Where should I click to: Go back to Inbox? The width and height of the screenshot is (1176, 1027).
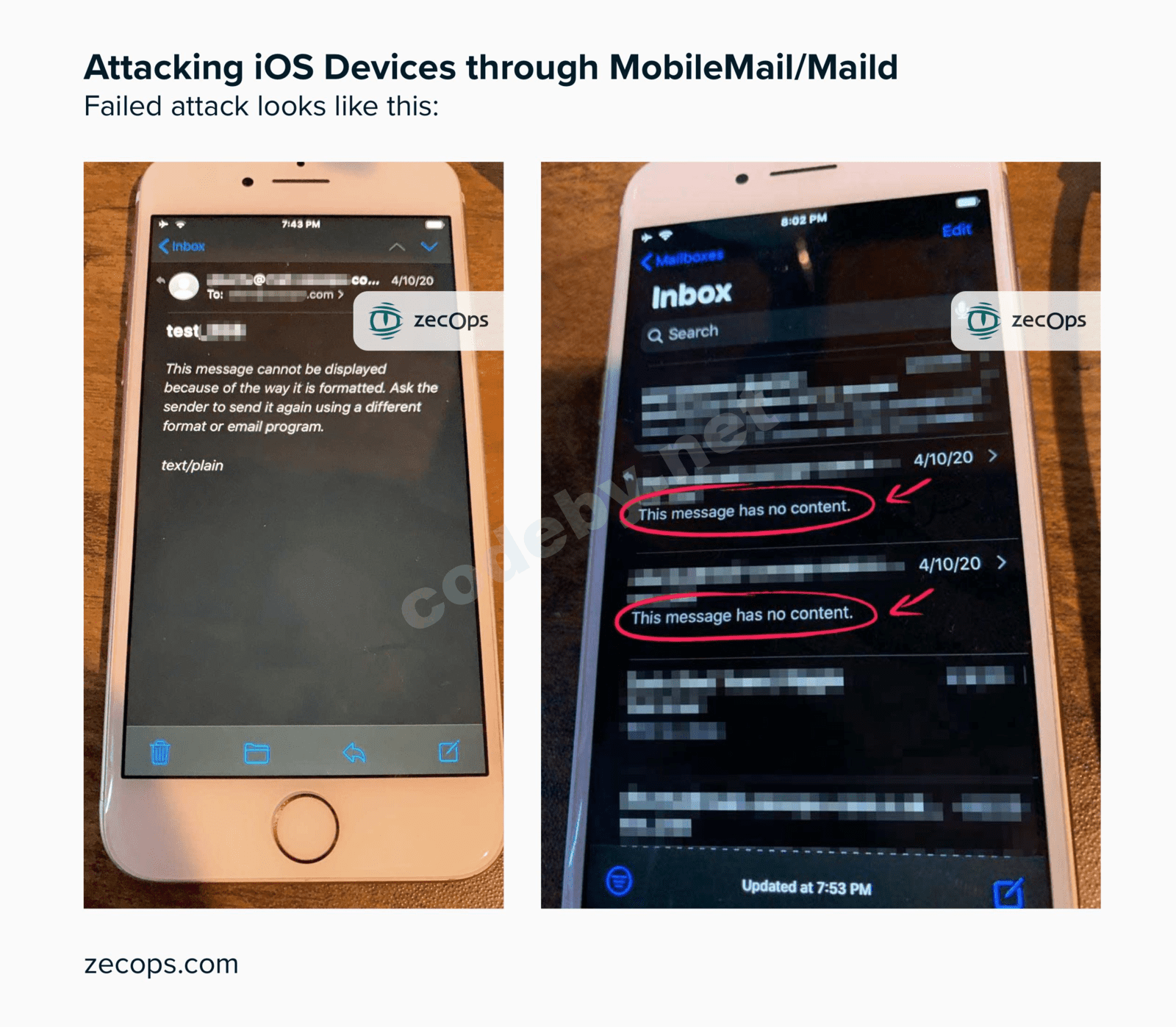[182, 246]
